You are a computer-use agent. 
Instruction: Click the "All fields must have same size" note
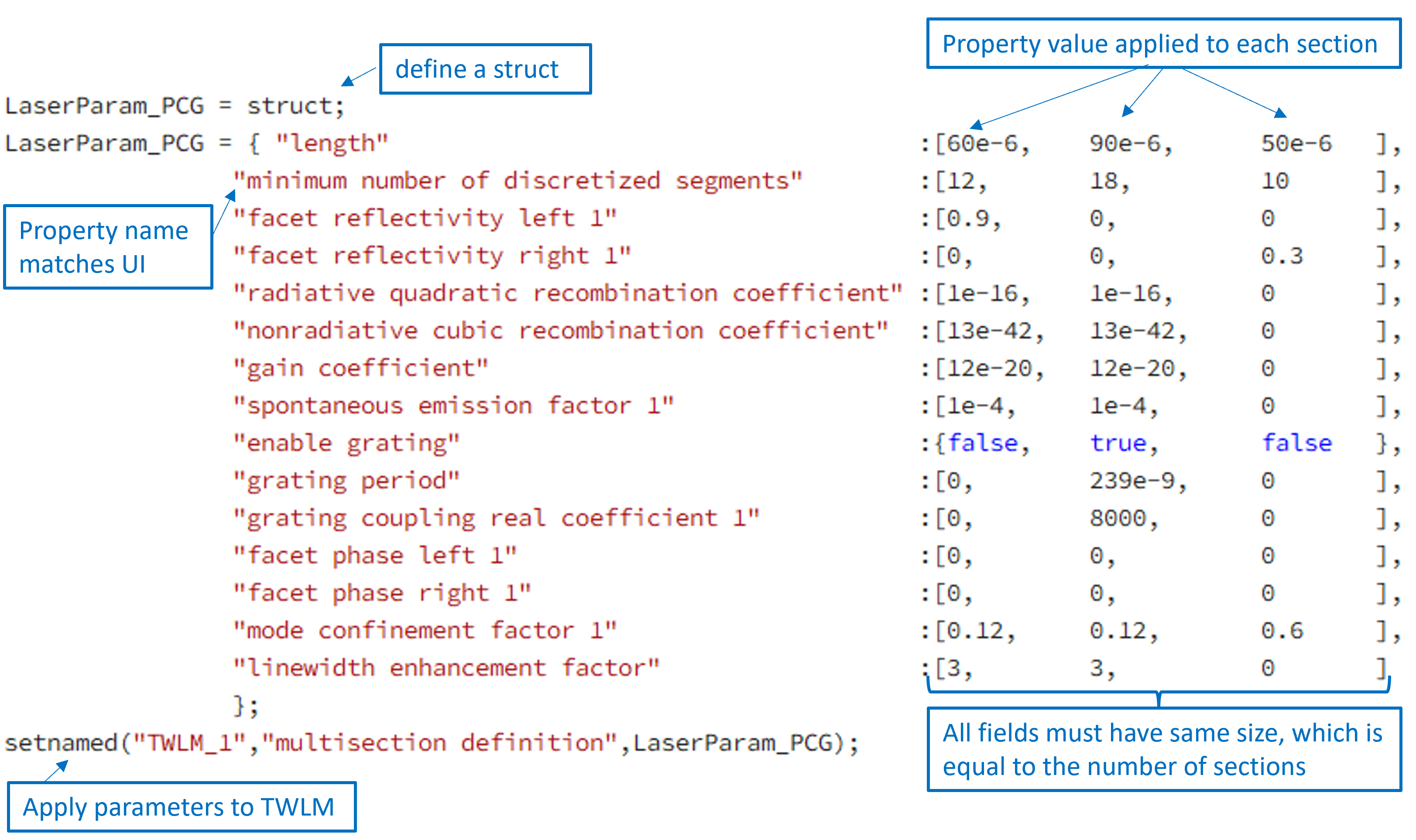[x=1163, y=749]
